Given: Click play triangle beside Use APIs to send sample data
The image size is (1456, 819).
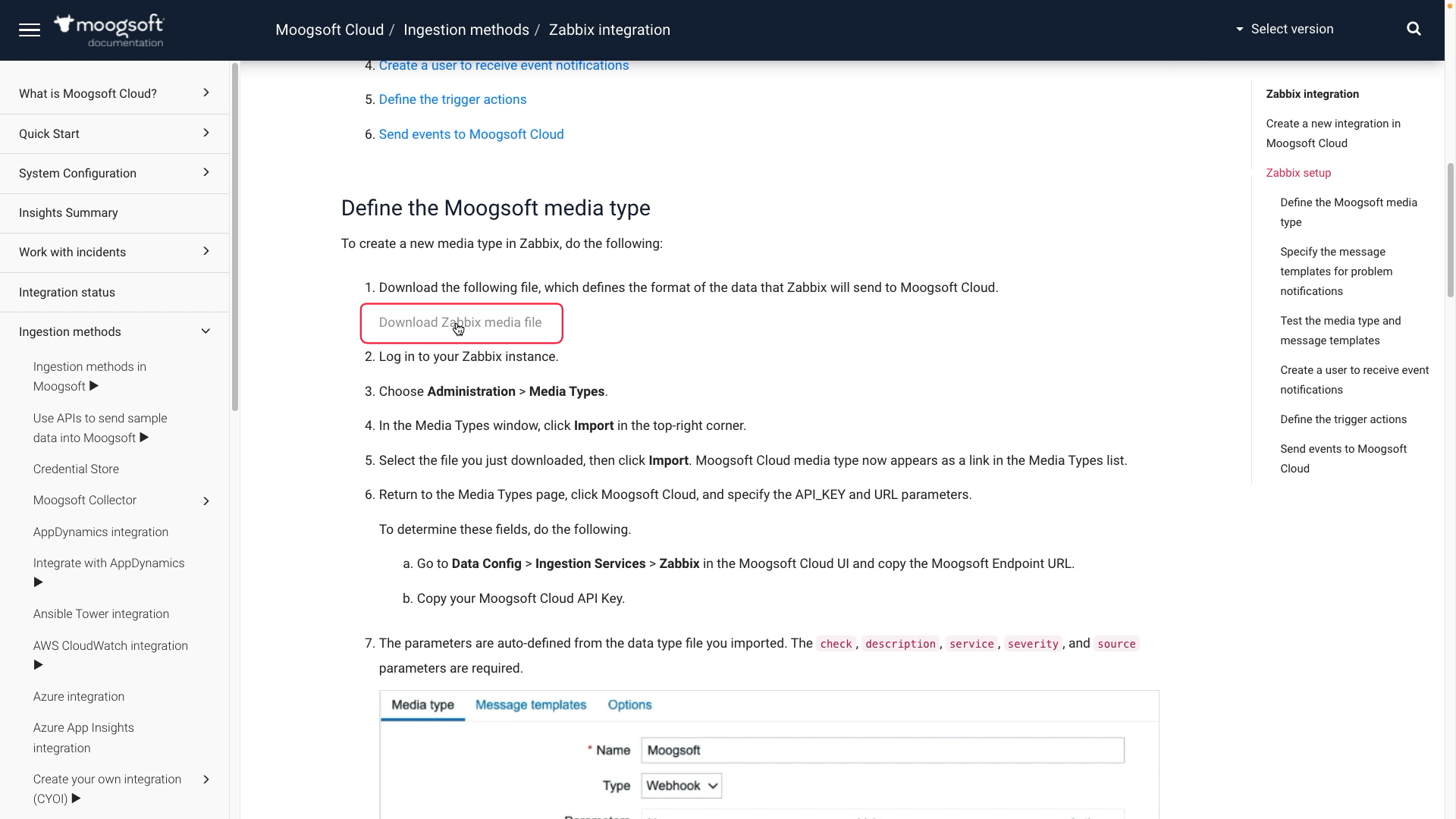Looking at the screenshot, I should [x=144, y=438].
